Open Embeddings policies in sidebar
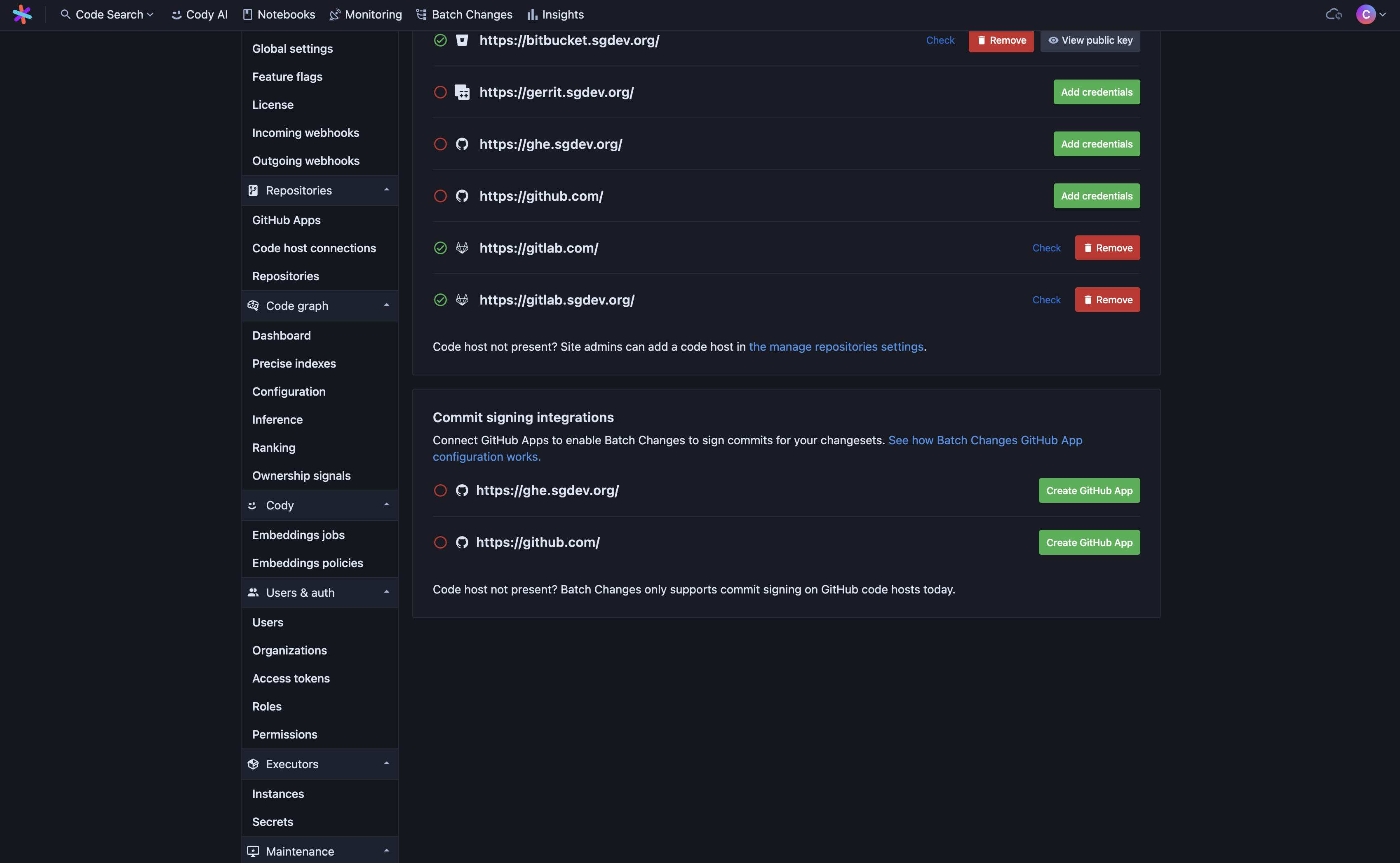1400x863 pixels. click(319, 563)
